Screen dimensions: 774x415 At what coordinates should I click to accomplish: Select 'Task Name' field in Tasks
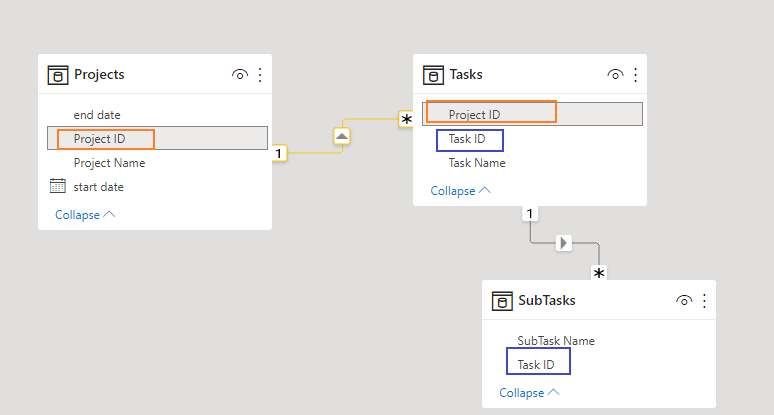pyautogui.click(x=477, y=163)
